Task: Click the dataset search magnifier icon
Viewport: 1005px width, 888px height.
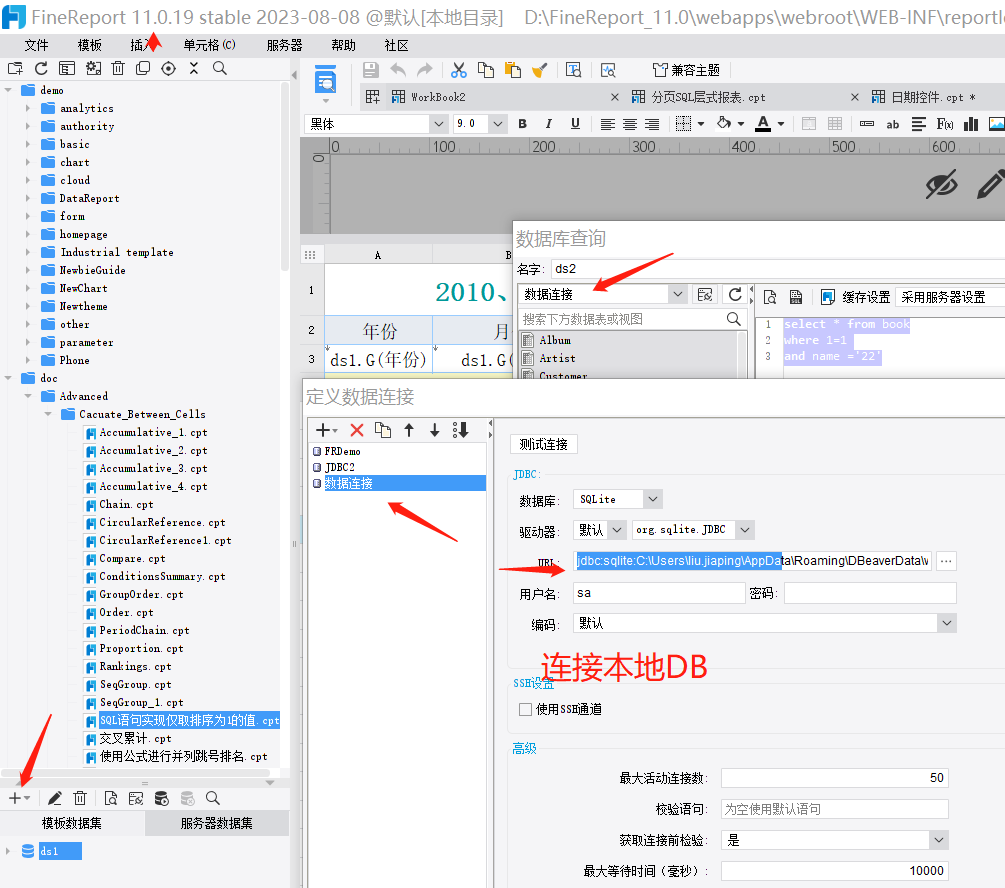Action: pyautogui.click(x=213, y=798)
